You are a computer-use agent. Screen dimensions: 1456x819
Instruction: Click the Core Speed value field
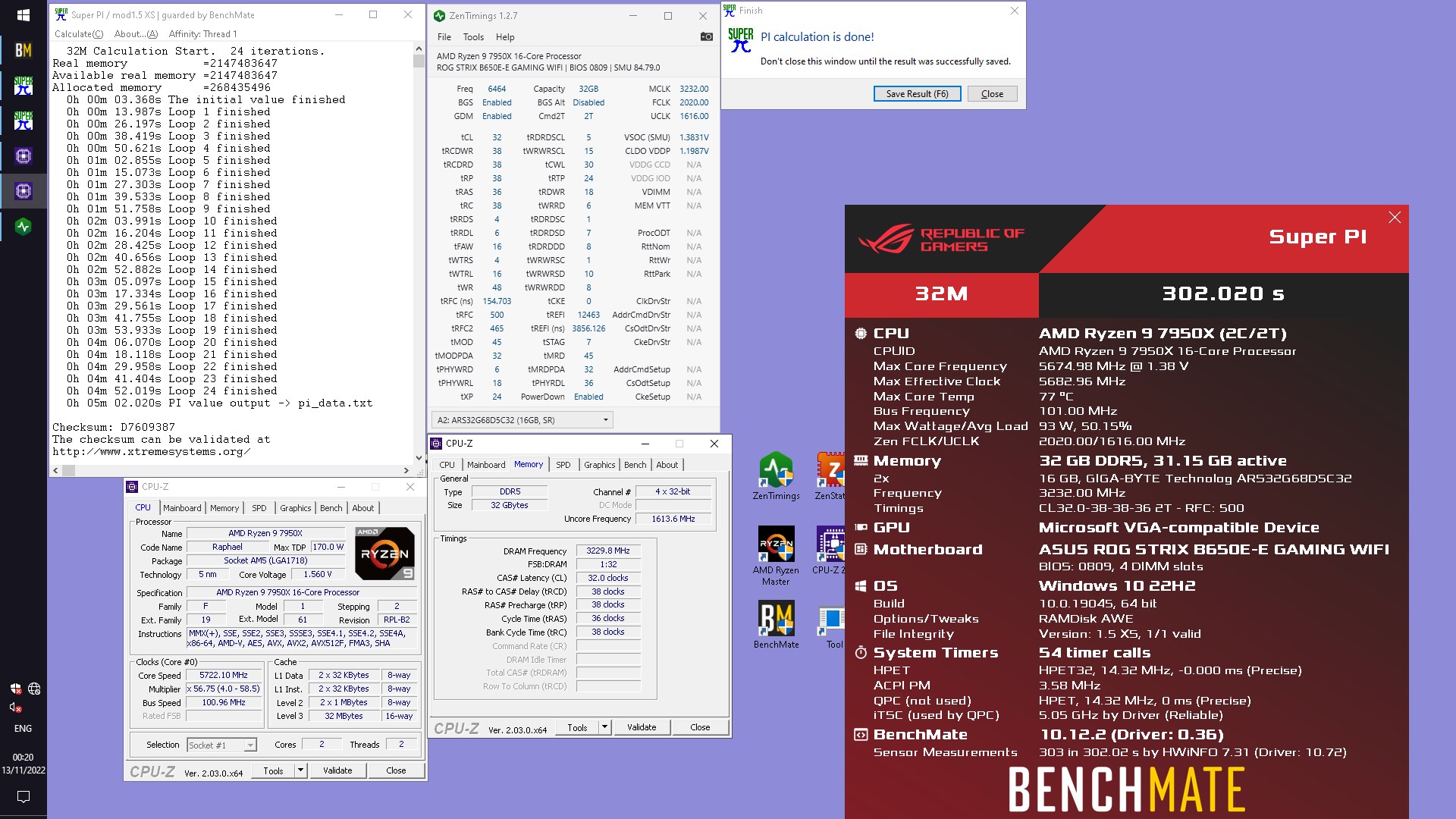(224, 675)
